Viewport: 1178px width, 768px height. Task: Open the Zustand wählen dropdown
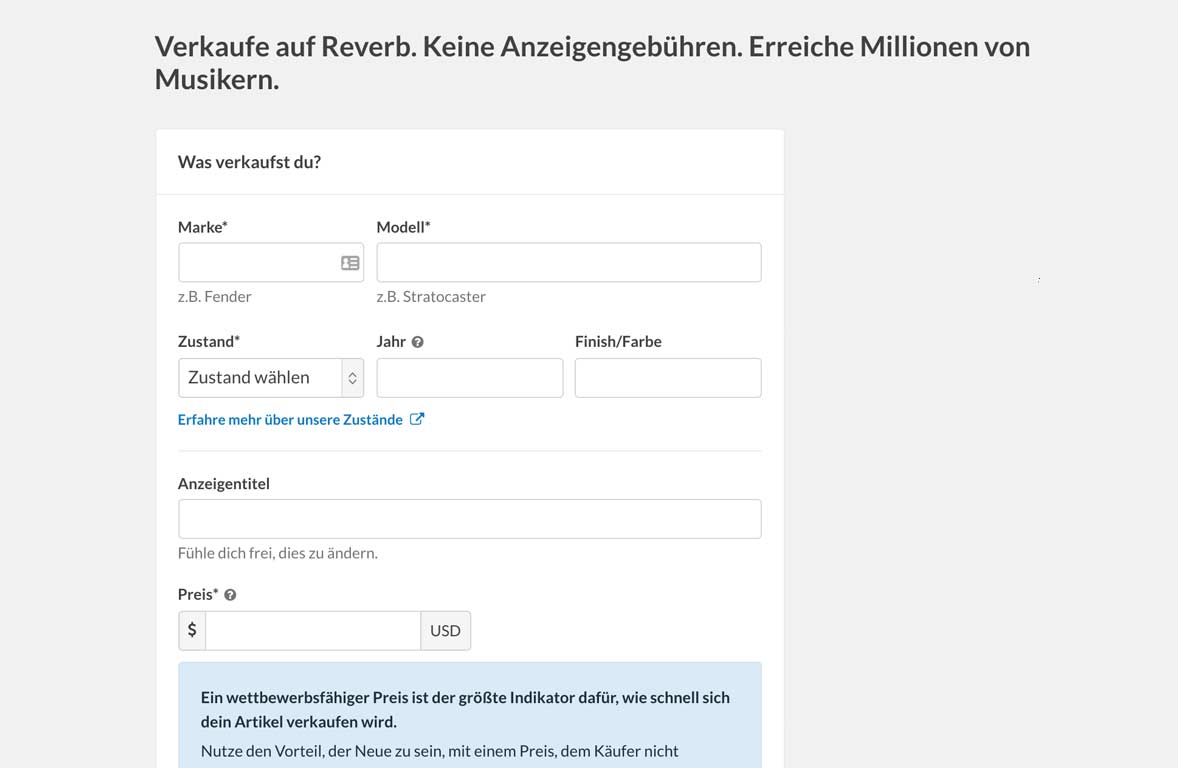click(x=260, y=378)
